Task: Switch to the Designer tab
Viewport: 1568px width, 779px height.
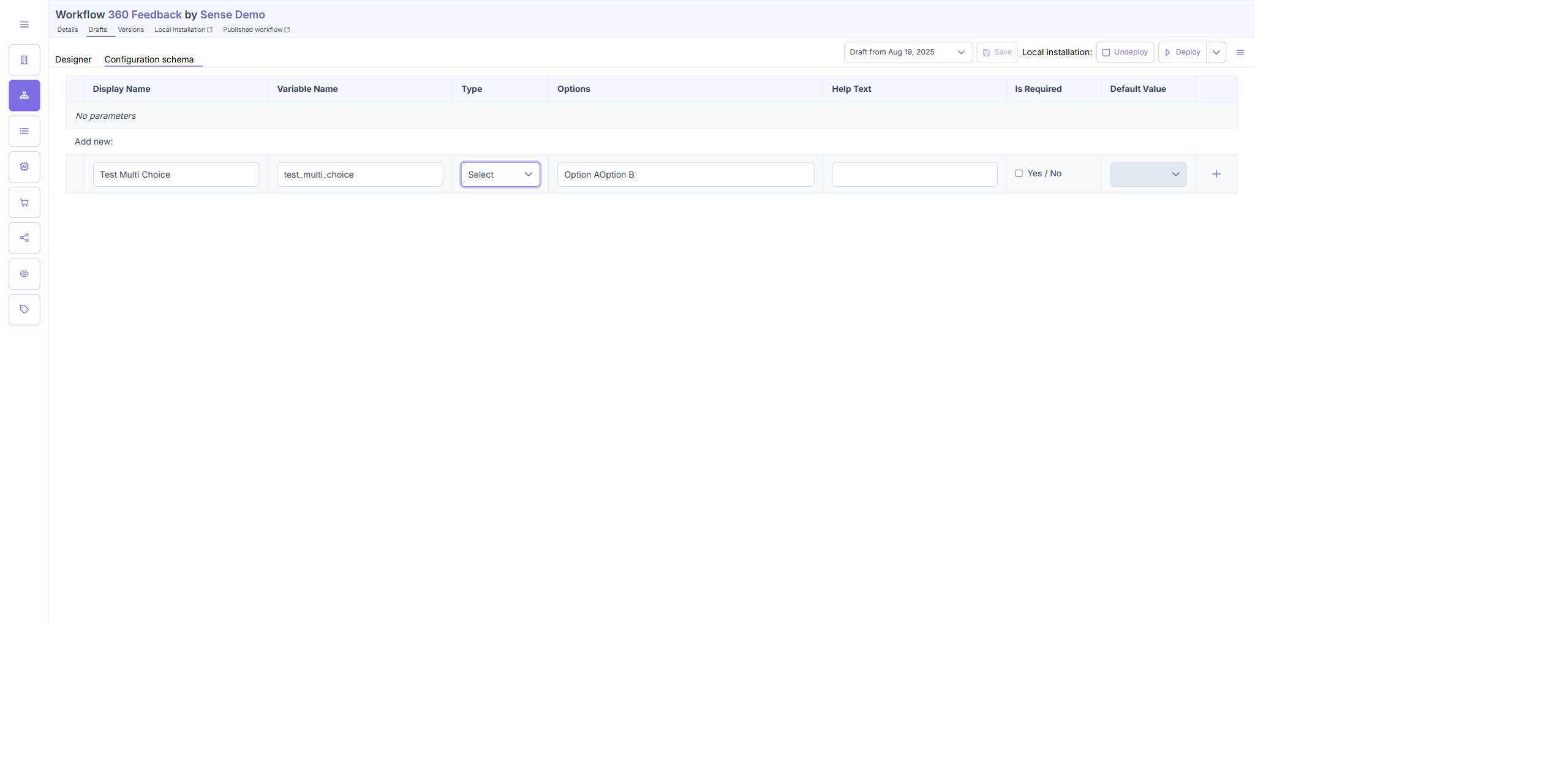Action: [73, 59]
